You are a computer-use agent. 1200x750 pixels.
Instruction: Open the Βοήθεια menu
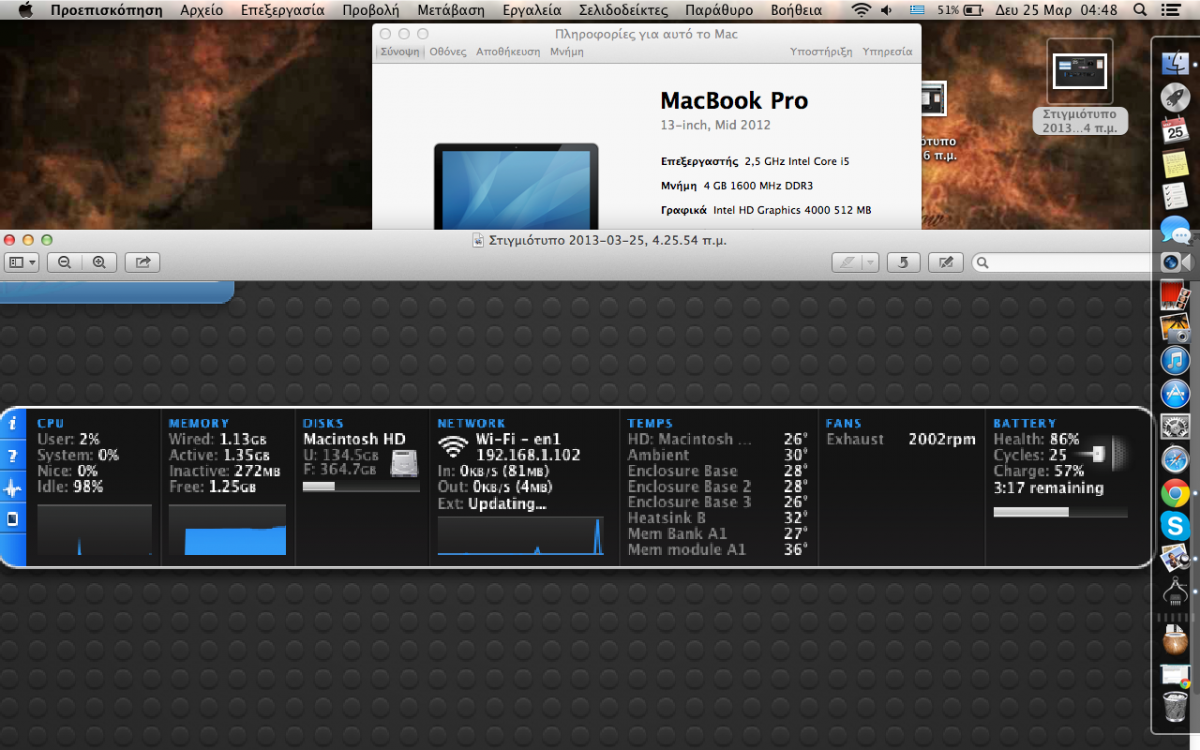coord(796,10)
